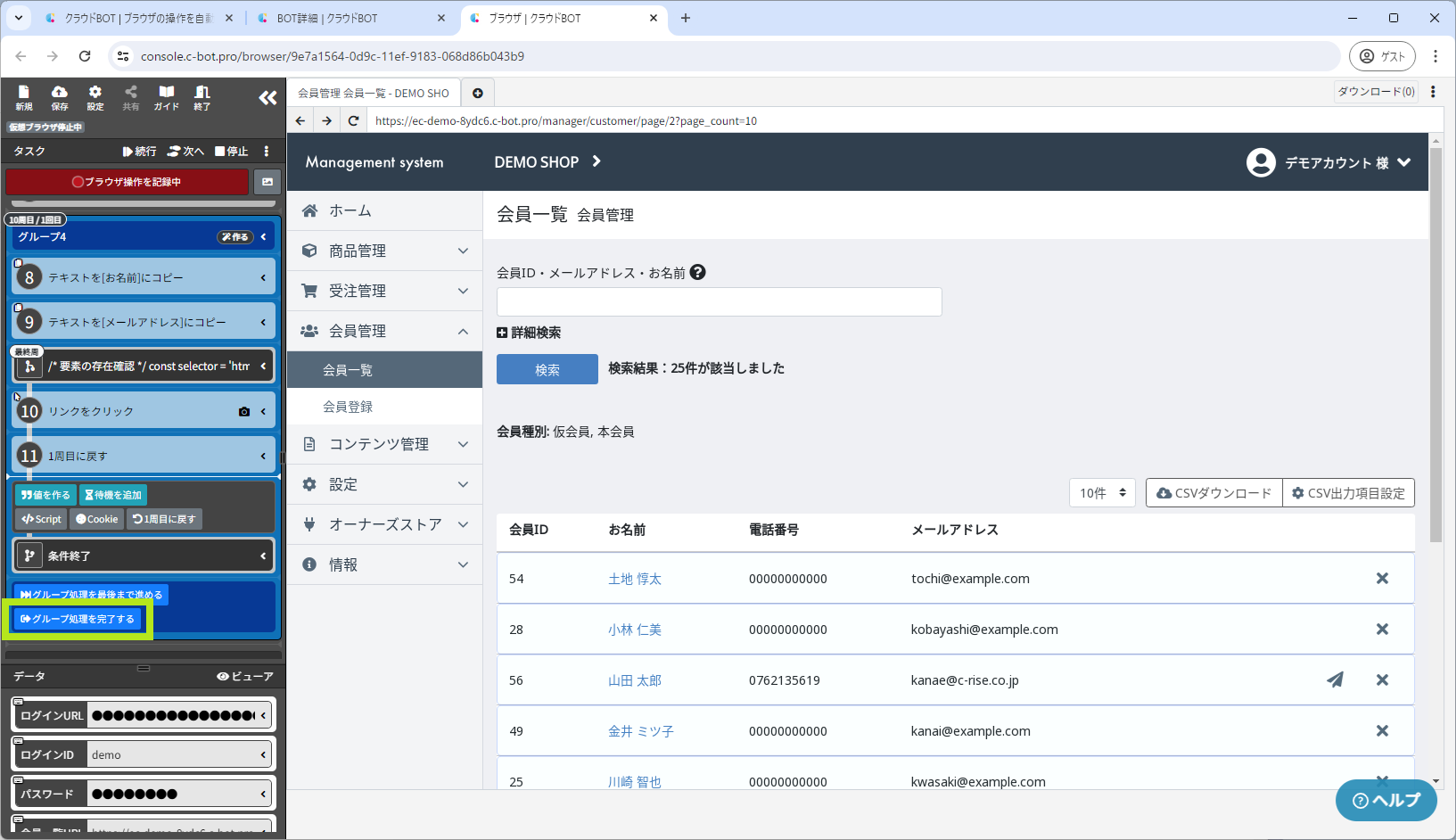The image size is (1456, 840).
Task: Open the ガイド book icon
Action: pos(166,97)
